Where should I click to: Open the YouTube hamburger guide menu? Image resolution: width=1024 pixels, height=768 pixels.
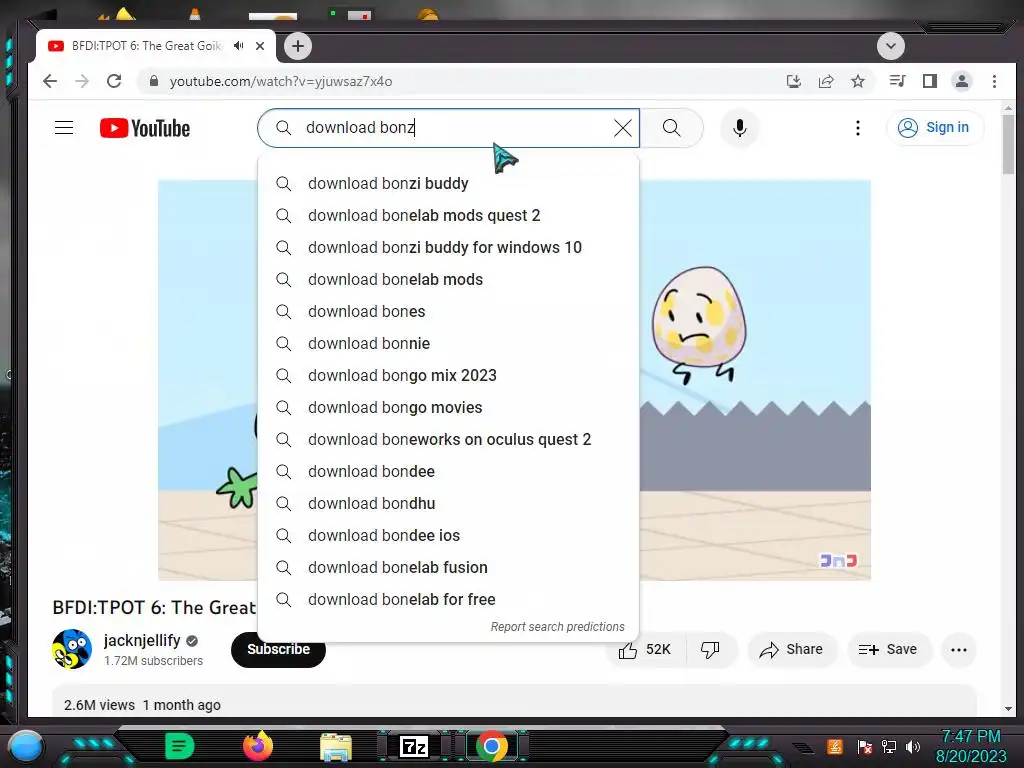click(64, 127)
